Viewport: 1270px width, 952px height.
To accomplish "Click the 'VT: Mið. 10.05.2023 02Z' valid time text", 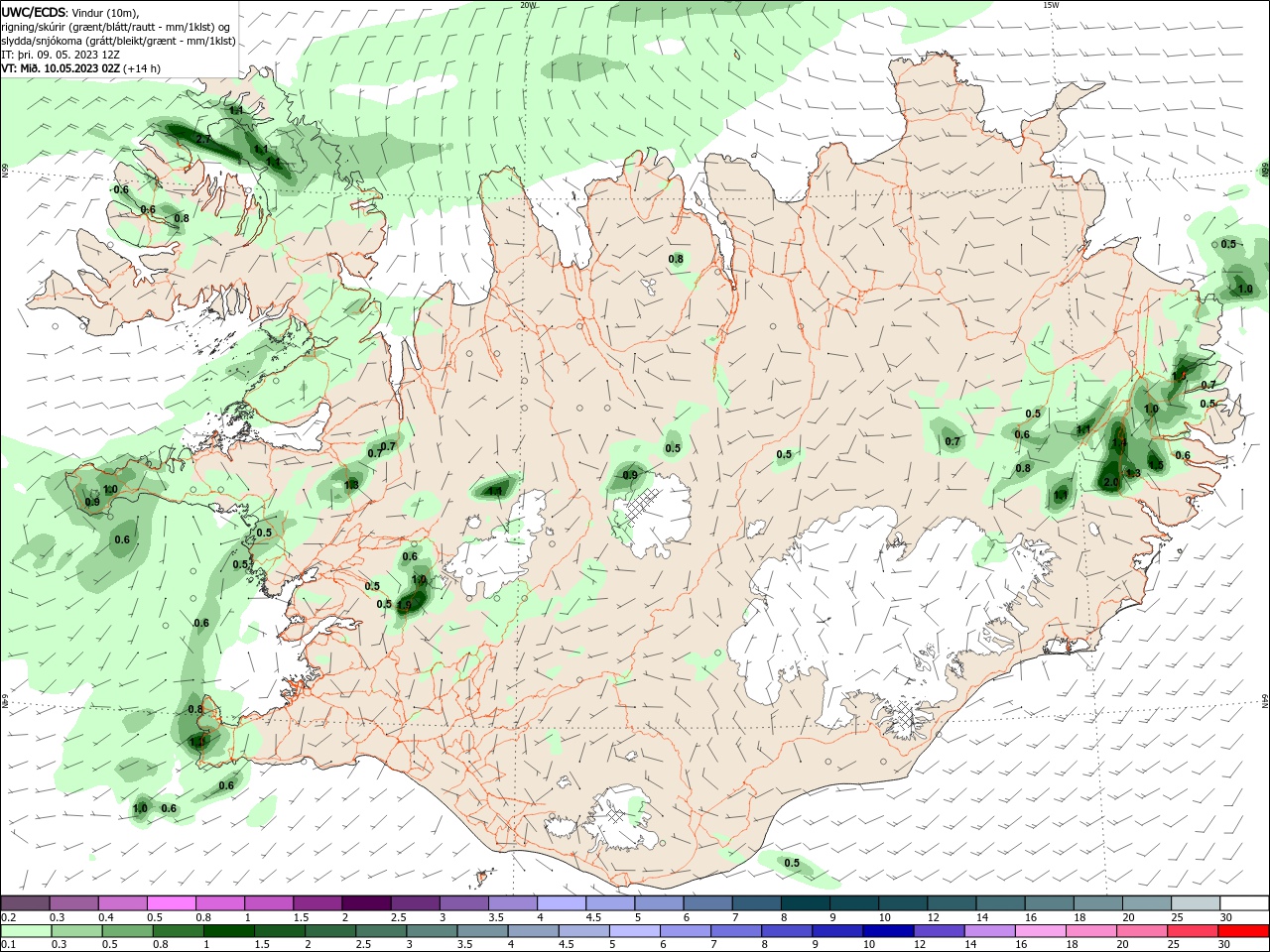I will click(61, 68).
